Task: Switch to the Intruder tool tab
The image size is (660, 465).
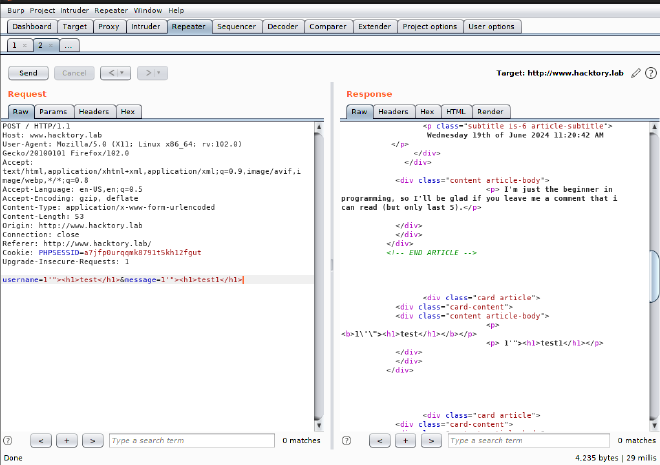Action: pyautogui.click(x=146, y=27)
